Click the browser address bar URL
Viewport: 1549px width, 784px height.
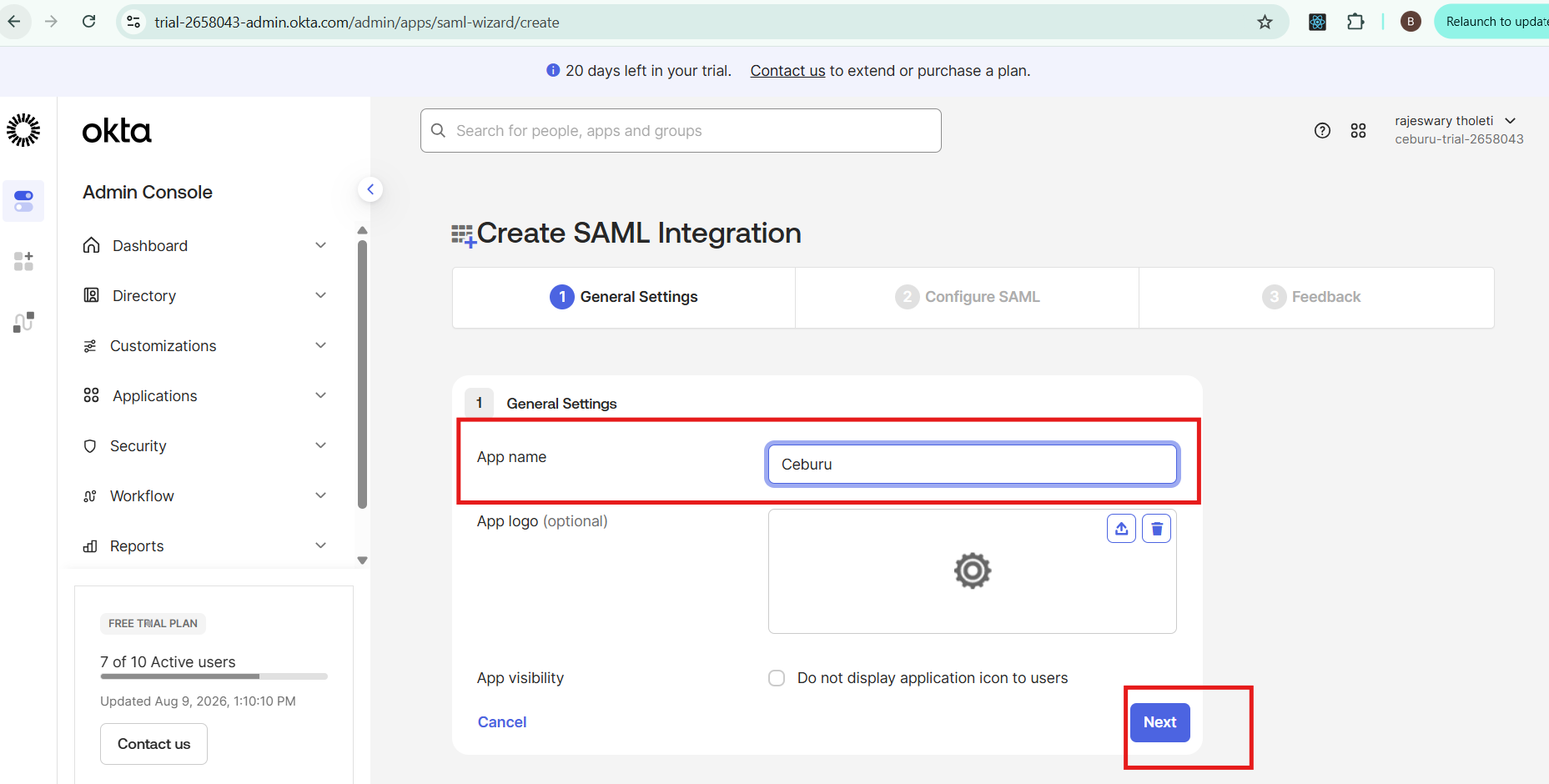pos(357,23)
